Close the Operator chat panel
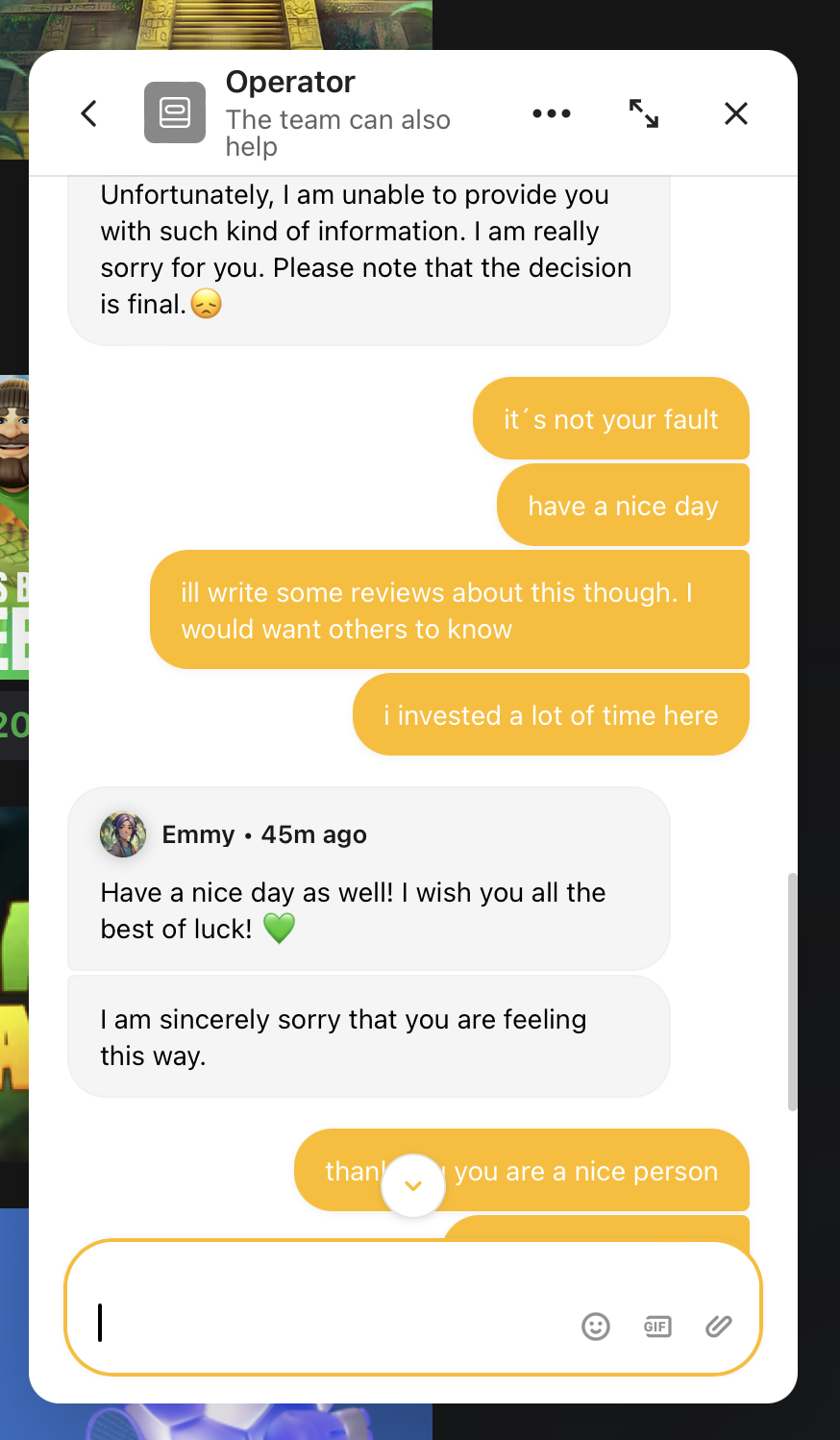 pos(736,113)
